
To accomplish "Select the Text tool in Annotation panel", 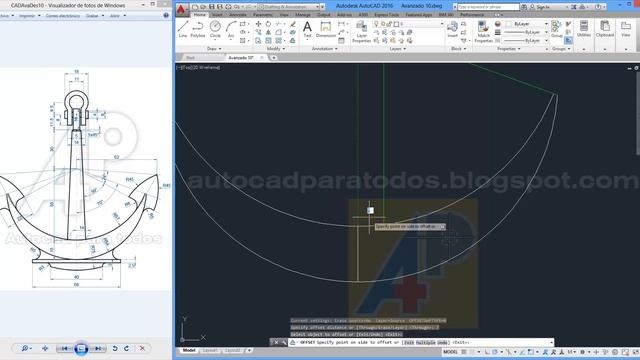I will [307, 29].
